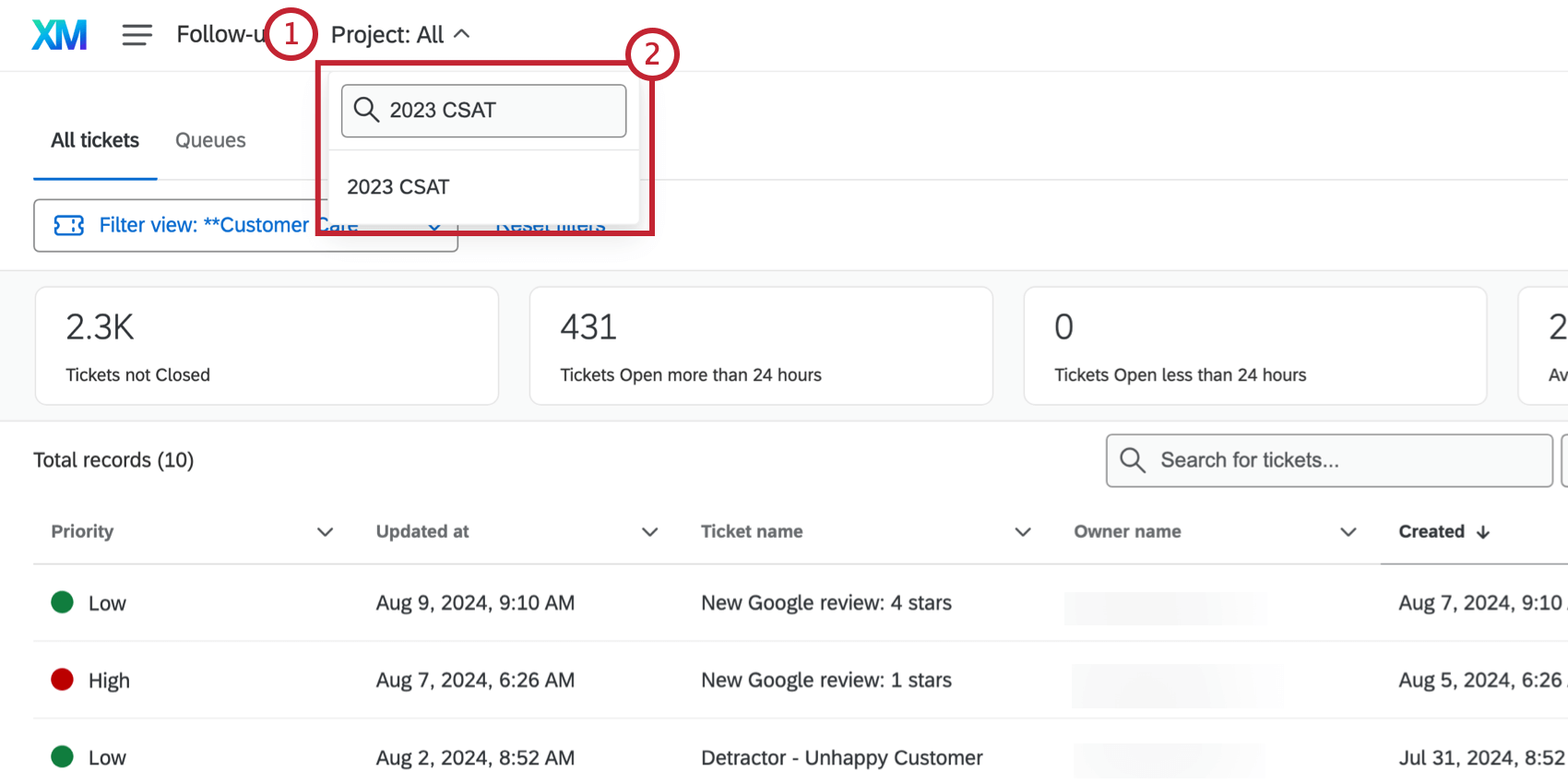Click the XM logo
Image resolution: width=1568 pixels, height=784 pixels.
tap(60, 35)
